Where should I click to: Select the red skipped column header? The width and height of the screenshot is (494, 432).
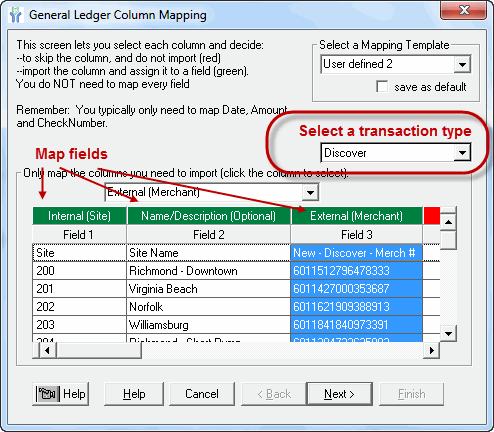pos(432,216)
